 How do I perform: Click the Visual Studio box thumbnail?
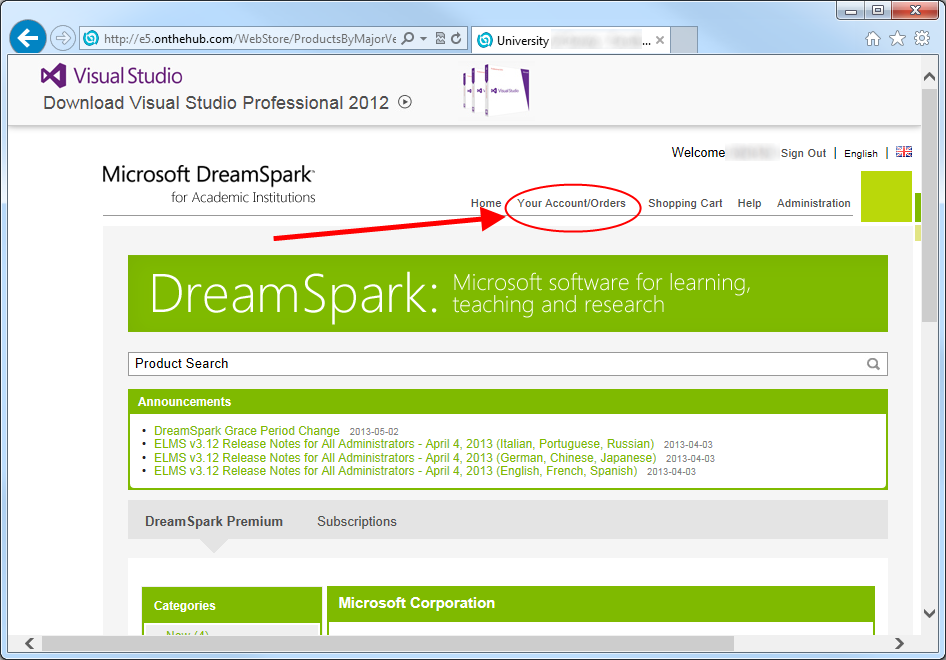point(496,90)
